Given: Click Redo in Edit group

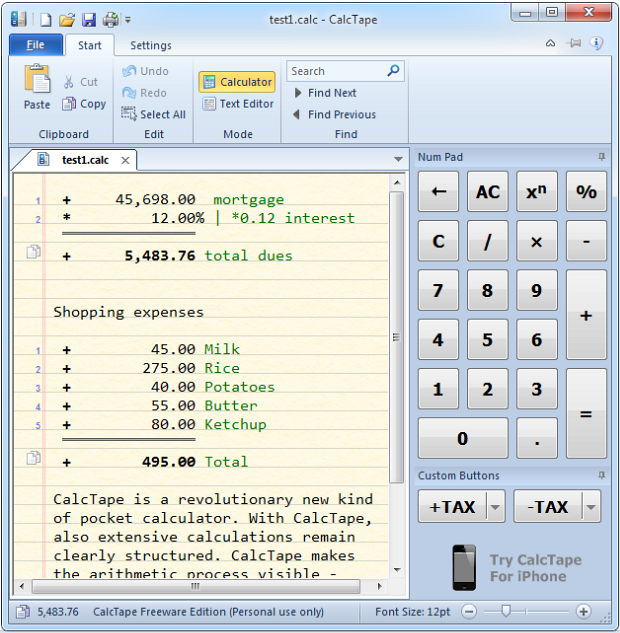Looking at the screenshot, I should [x=145, y=93].
